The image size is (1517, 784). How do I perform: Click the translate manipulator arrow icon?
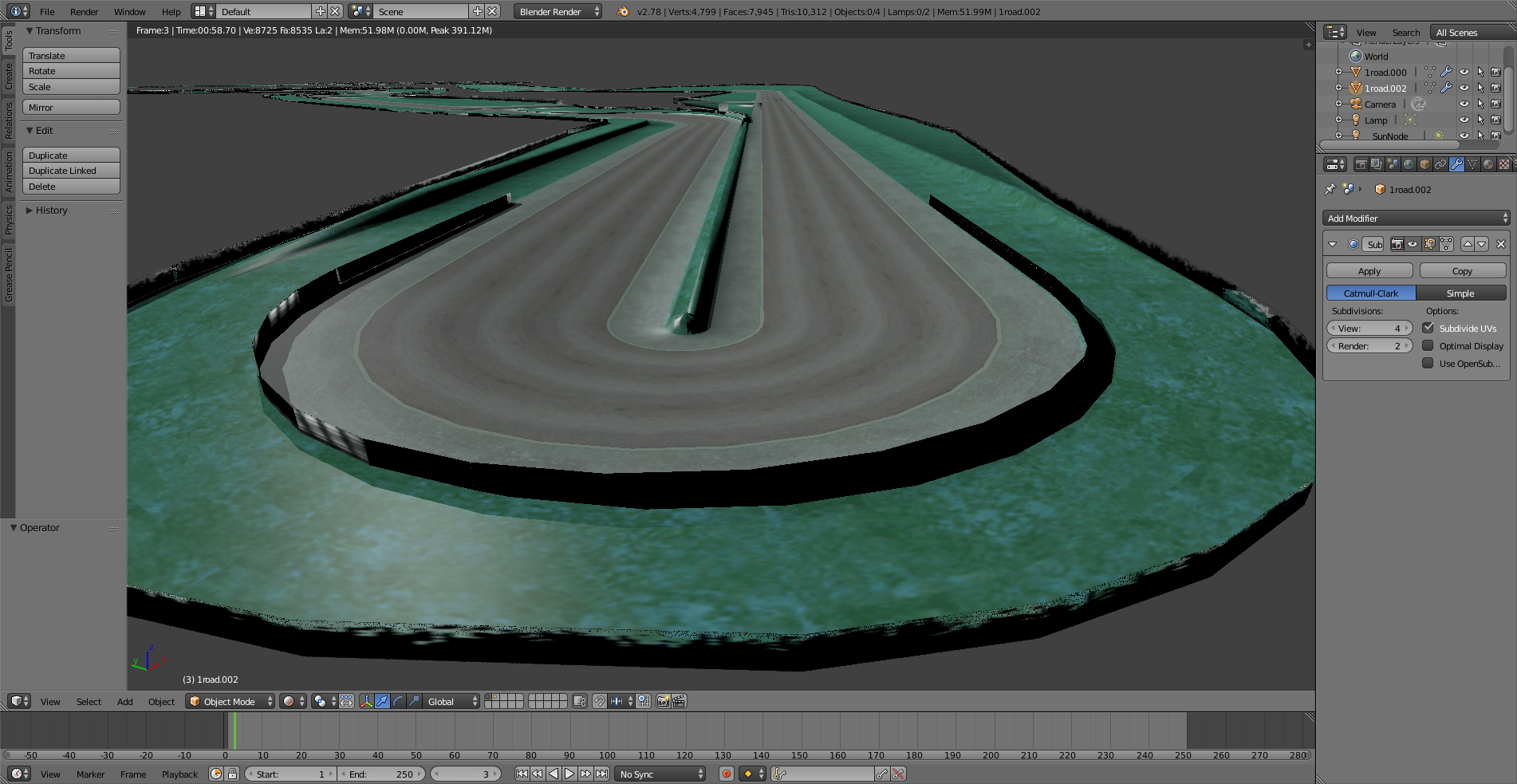point(382,701)
